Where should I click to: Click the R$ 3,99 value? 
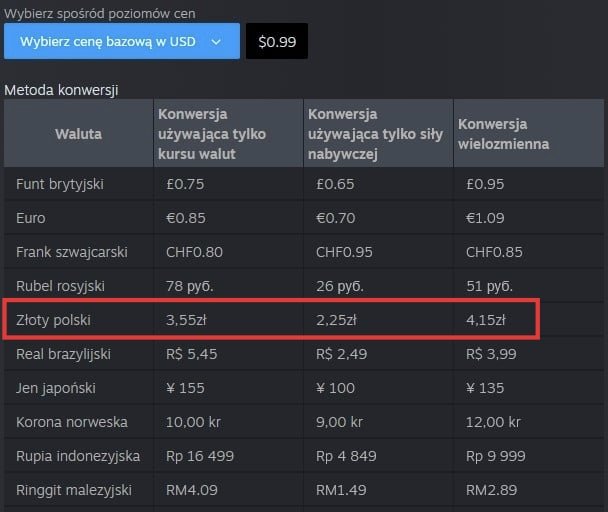point(491,354)
